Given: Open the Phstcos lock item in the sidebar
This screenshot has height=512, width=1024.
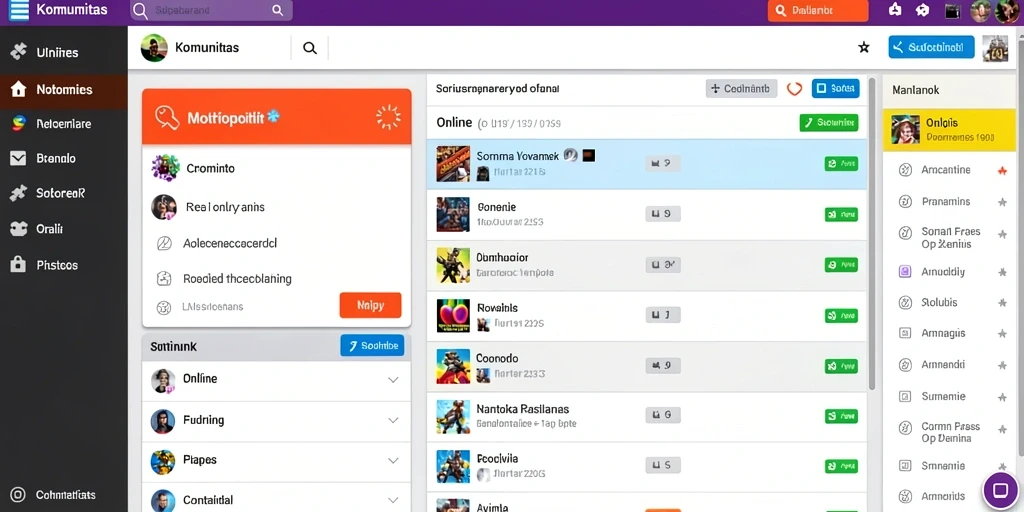Looking at the screenshot, I should tap(18, 264).
